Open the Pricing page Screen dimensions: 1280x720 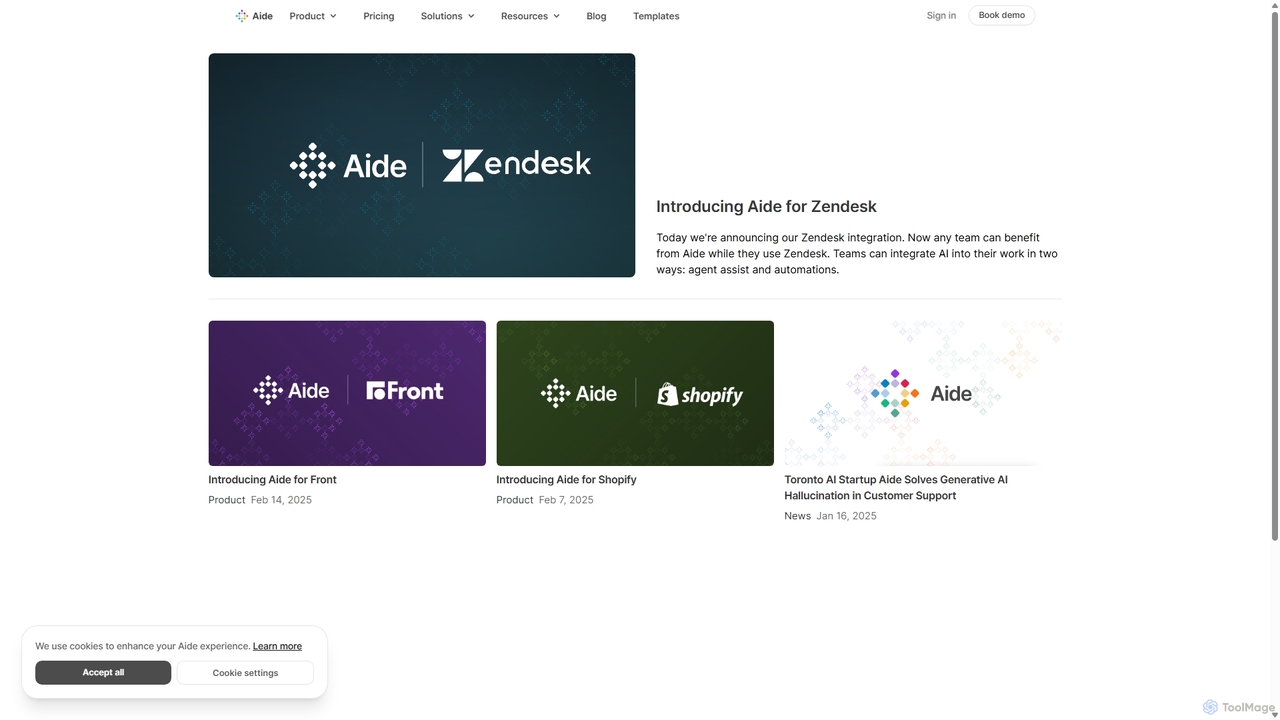[379, 16]
